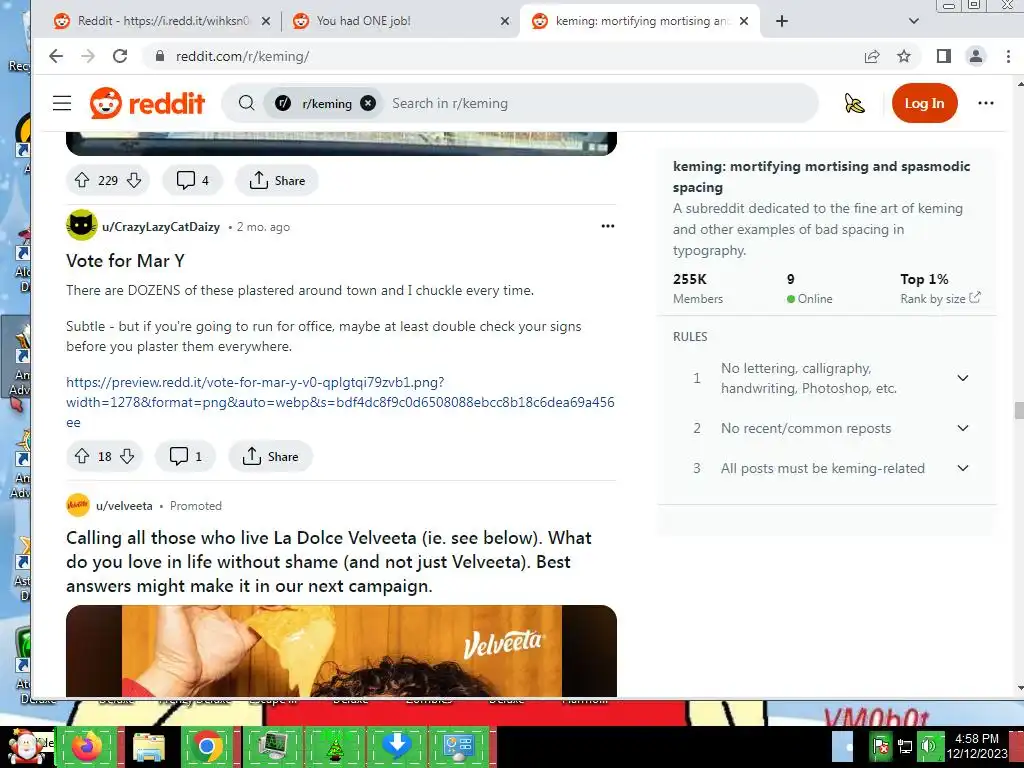Open Chrome side panel icon
This screenshot has width=1024, height=768.
point(944,56)
